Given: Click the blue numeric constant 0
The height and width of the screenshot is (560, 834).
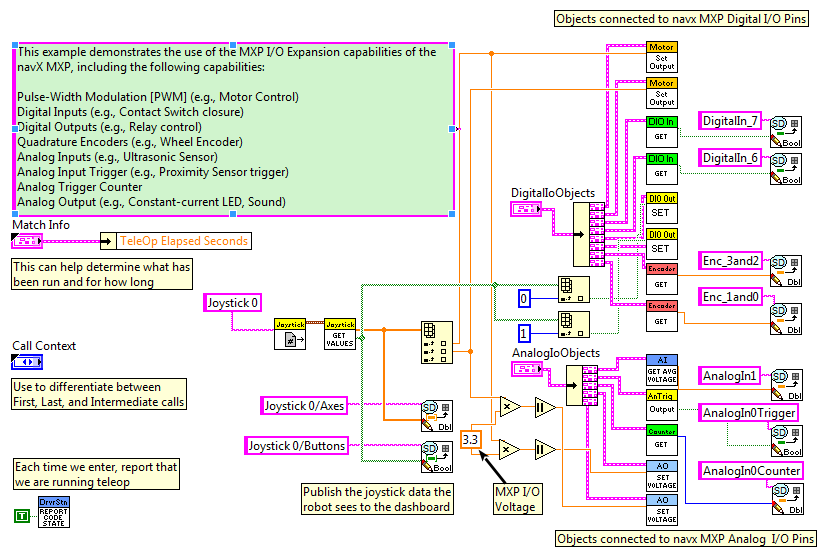Looking at the screenshot, I should pyautogui.click(x=524, y=298).
